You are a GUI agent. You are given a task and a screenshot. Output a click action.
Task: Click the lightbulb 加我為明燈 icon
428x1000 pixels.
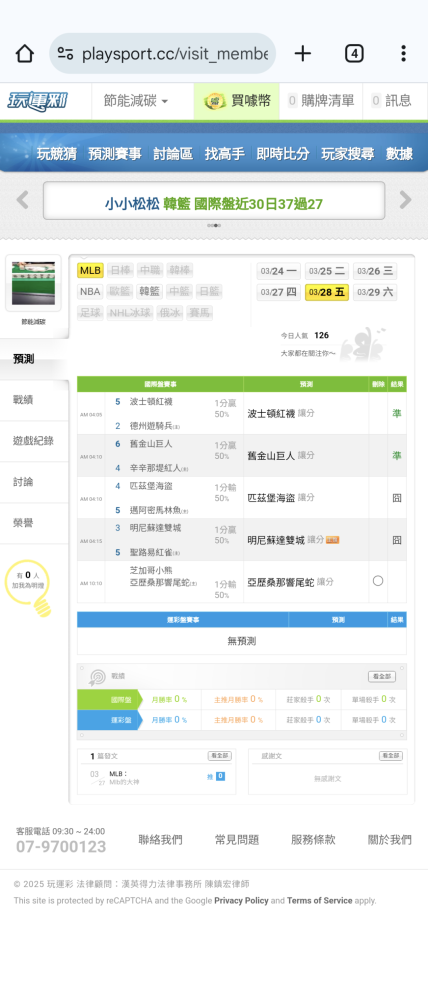click(28, 587)
